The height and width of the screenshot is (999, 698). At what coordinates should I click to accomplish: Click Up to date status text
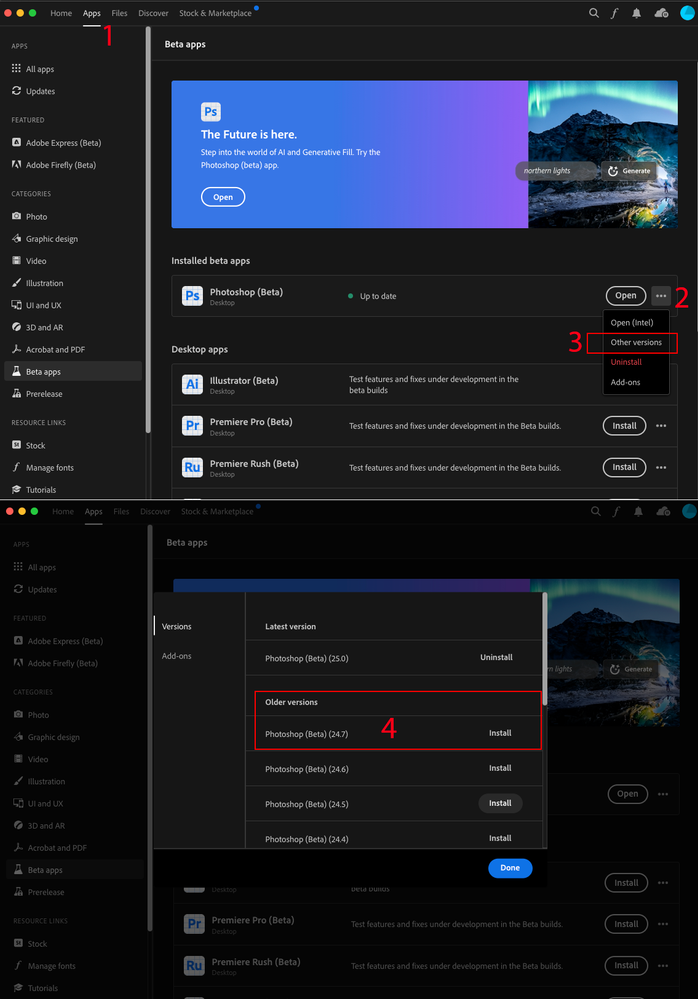pyautogui.click(x=378, y=296)
